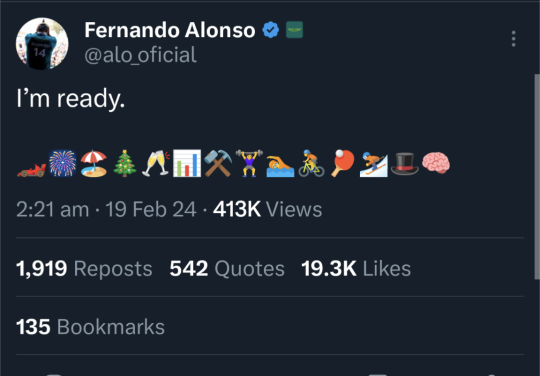View the 19.3K Likes list

(x=356, y=269)
